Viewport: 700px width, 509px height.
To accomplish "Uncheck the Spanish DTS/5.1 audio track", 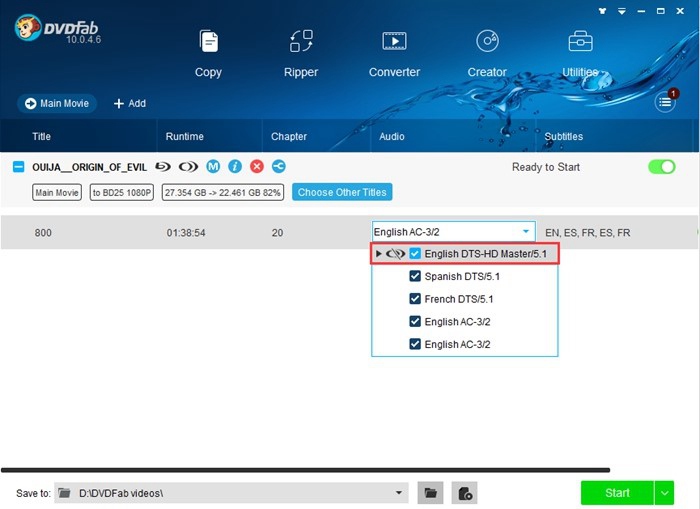I will (x=415, y=276).
